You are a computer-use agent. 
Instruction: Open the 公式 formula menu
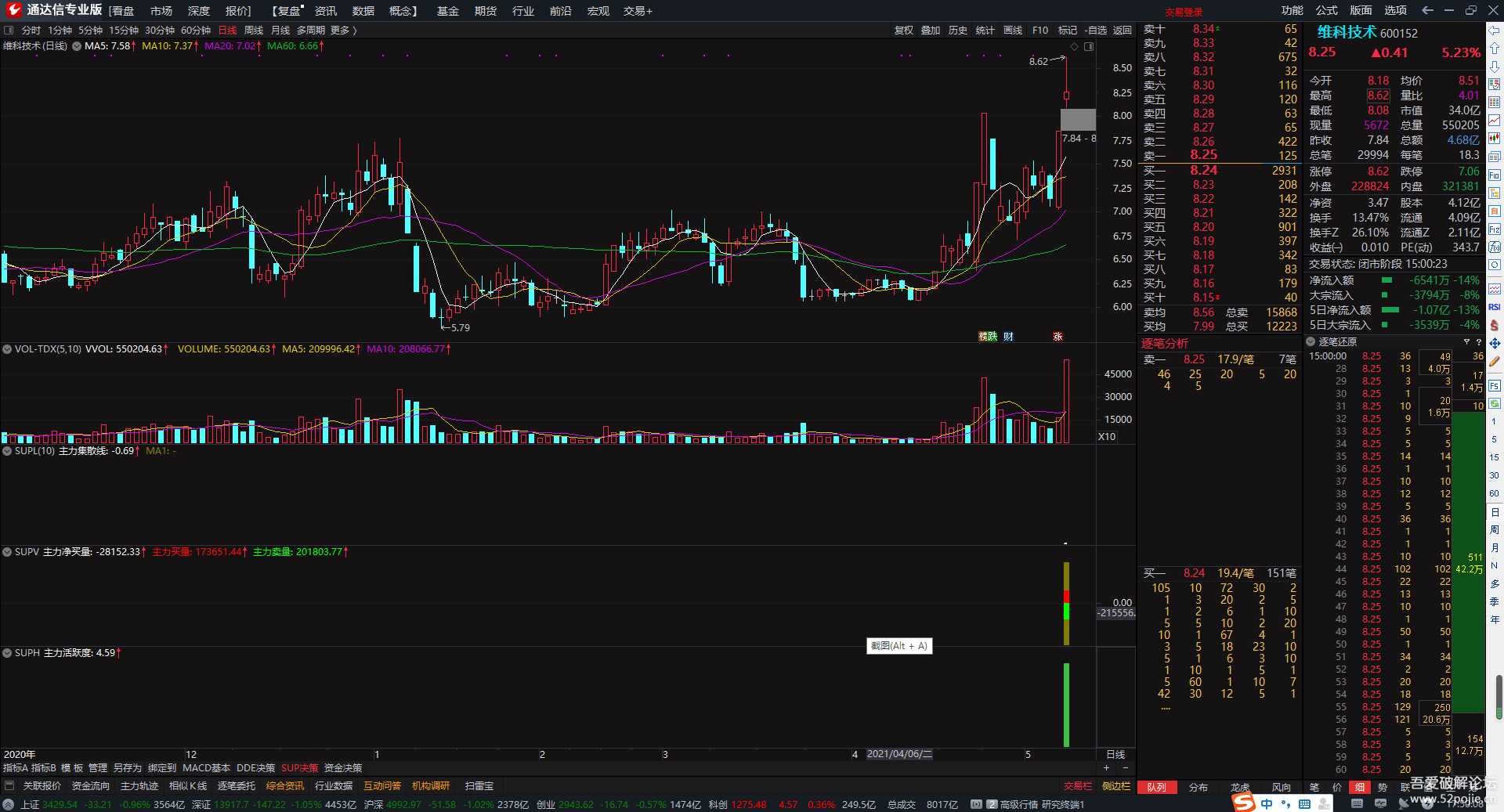(x=1326, y=10)
